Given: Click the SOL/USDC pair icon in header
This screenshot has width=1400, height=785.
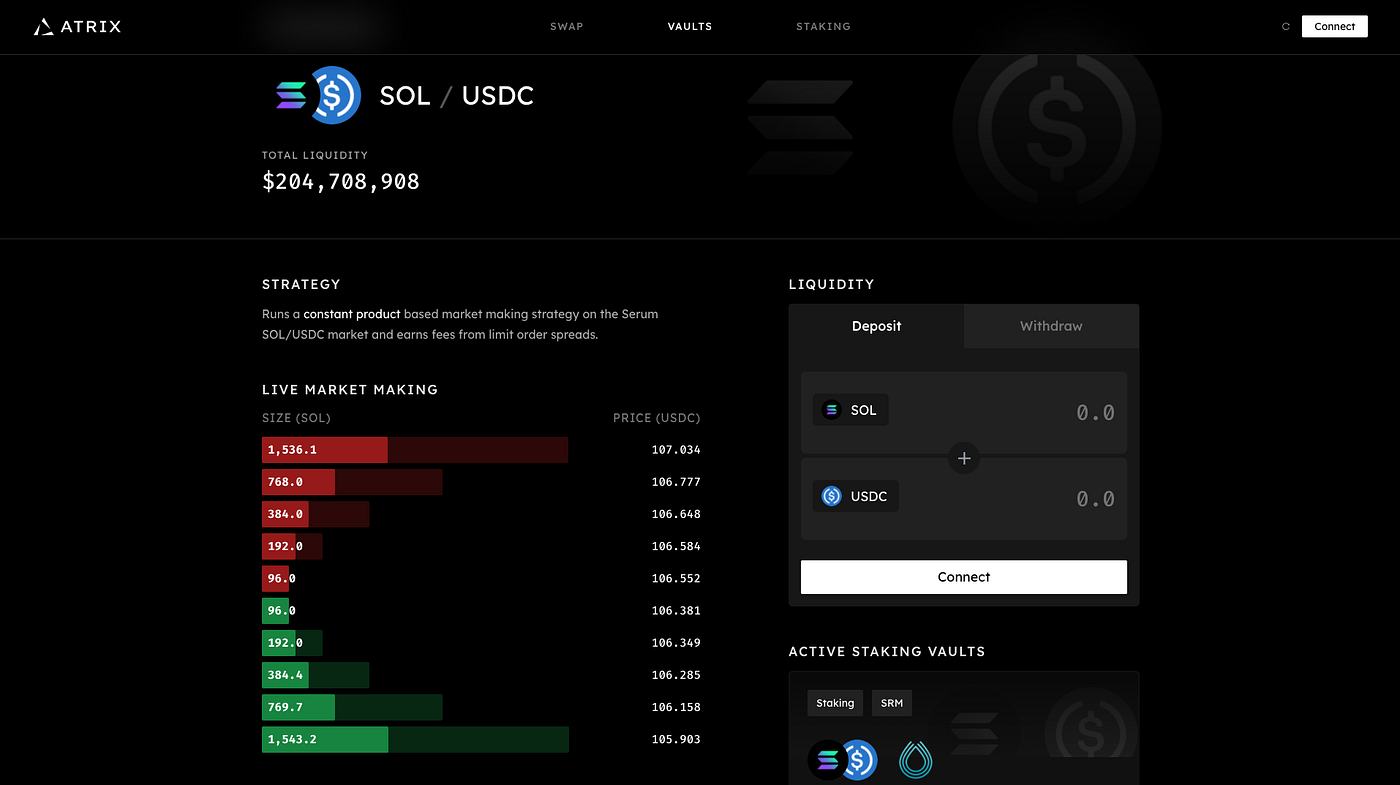Looking at the screenshot, I should (x=319, y=95).
